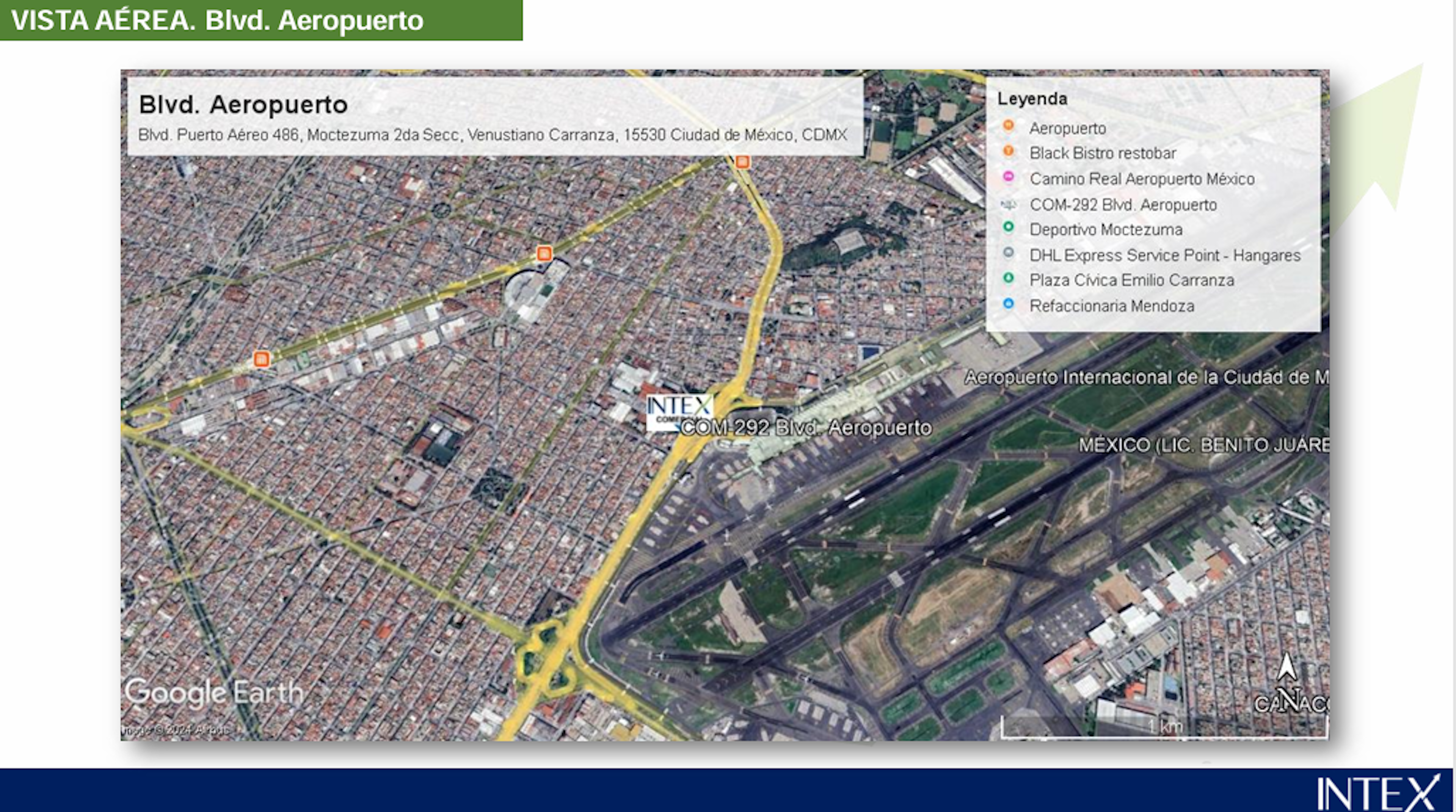Click the green Deportivo Moctezuma legend icon
Image resolution: width=1456 pixels, height=812 pixels.
(1008, 227)
